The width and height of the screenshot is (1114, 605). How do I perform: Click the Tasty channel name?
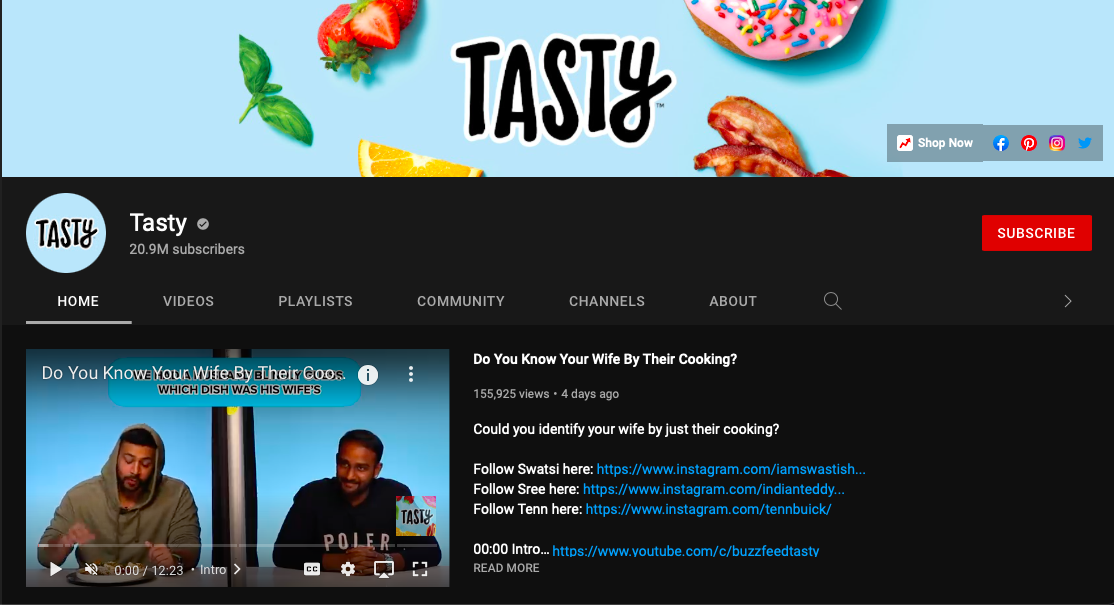click(158, 223)
